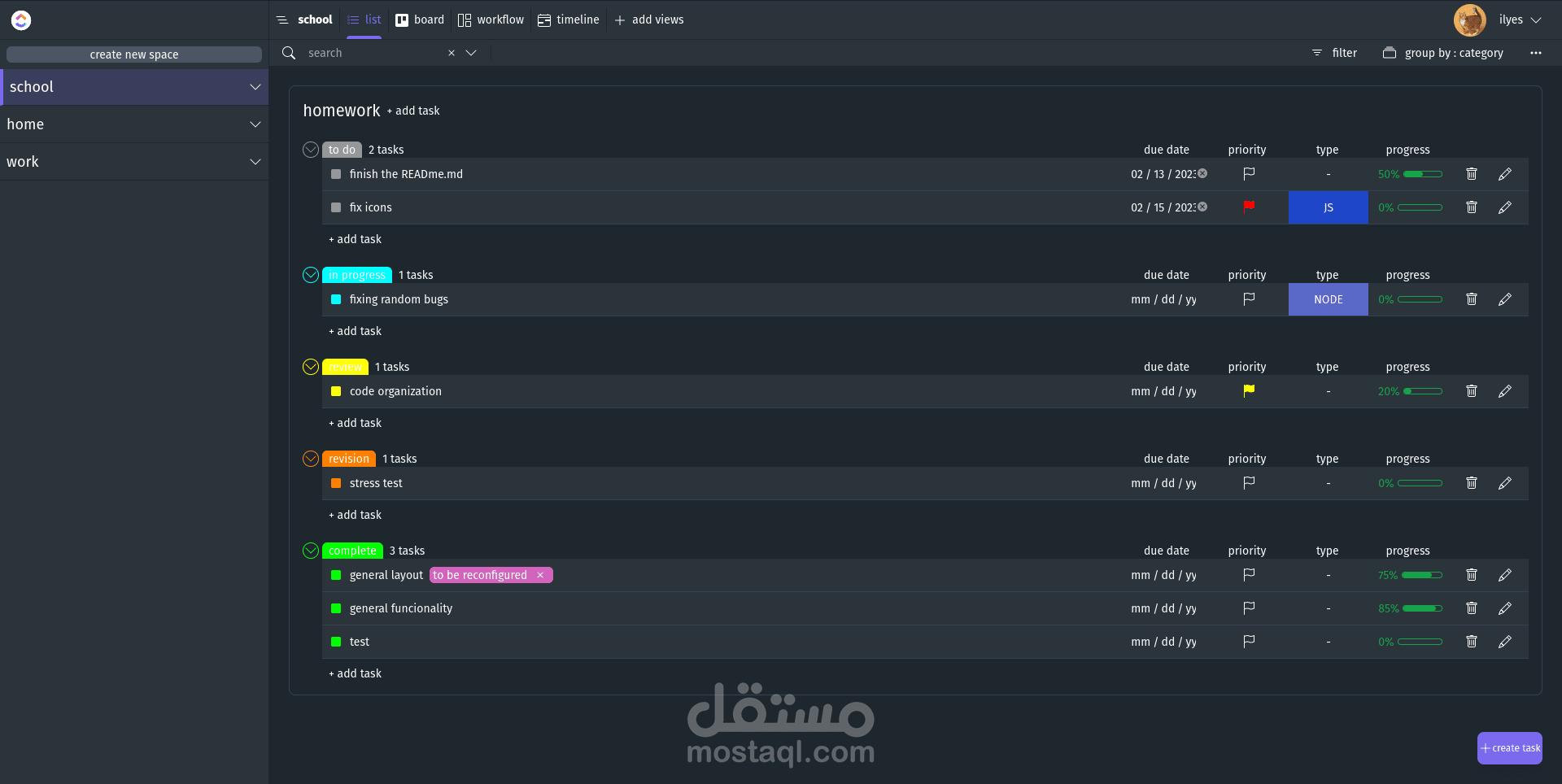Collapse the 'in progress' task group
The width and height of the screenshot is (1562, 784).
pos(311,275)
